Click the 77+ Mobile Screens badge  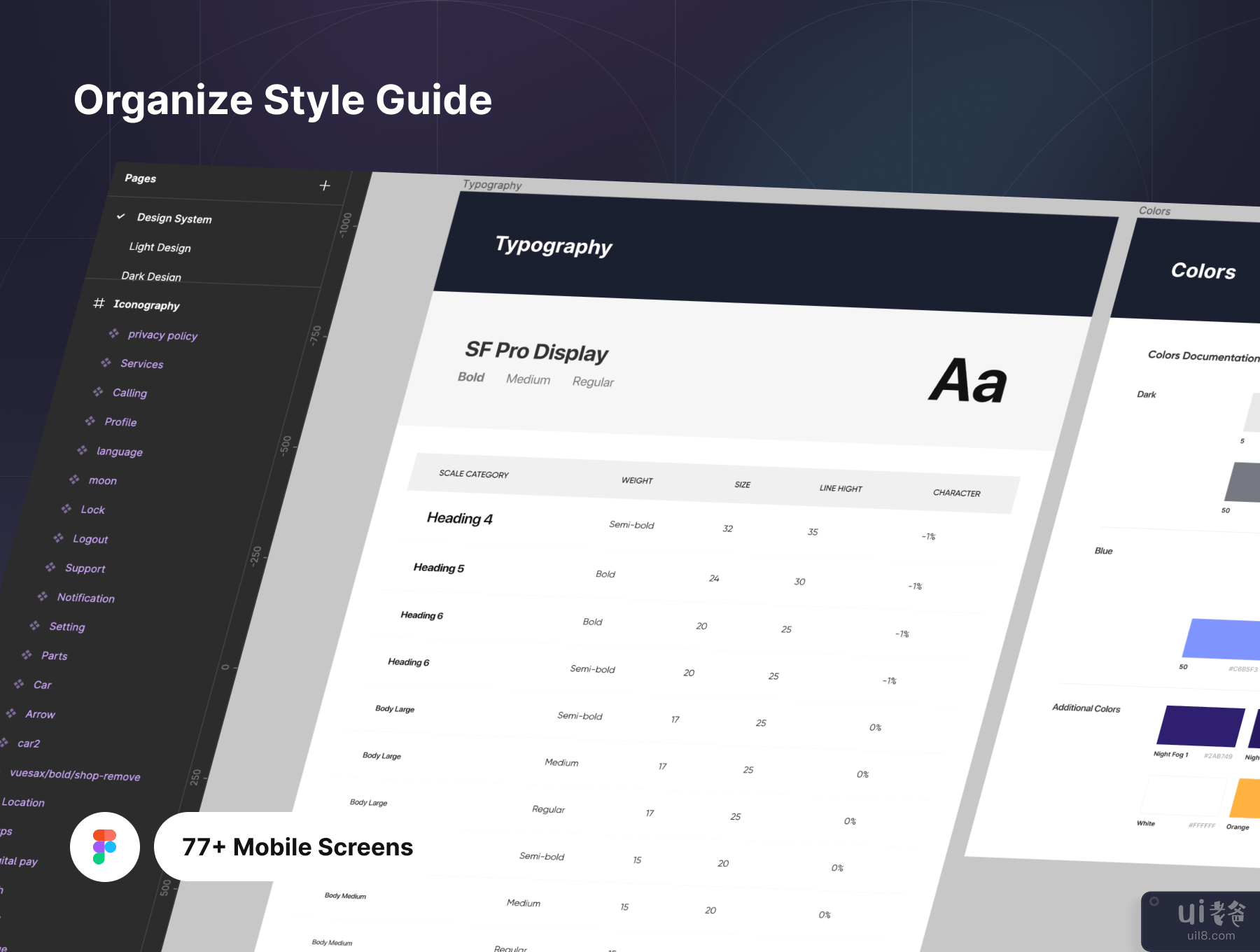[x=297, y=847]
